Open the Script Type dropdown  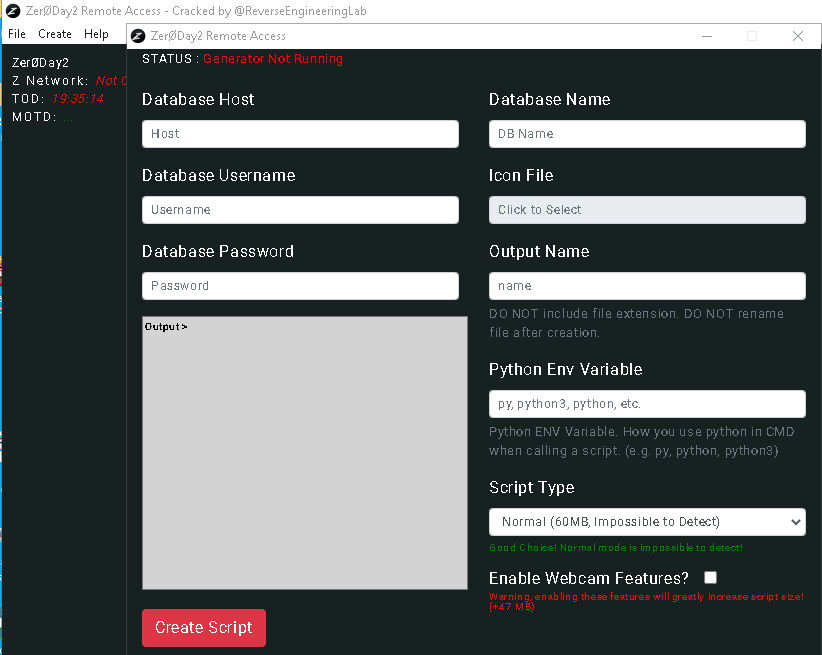point(647,522)
